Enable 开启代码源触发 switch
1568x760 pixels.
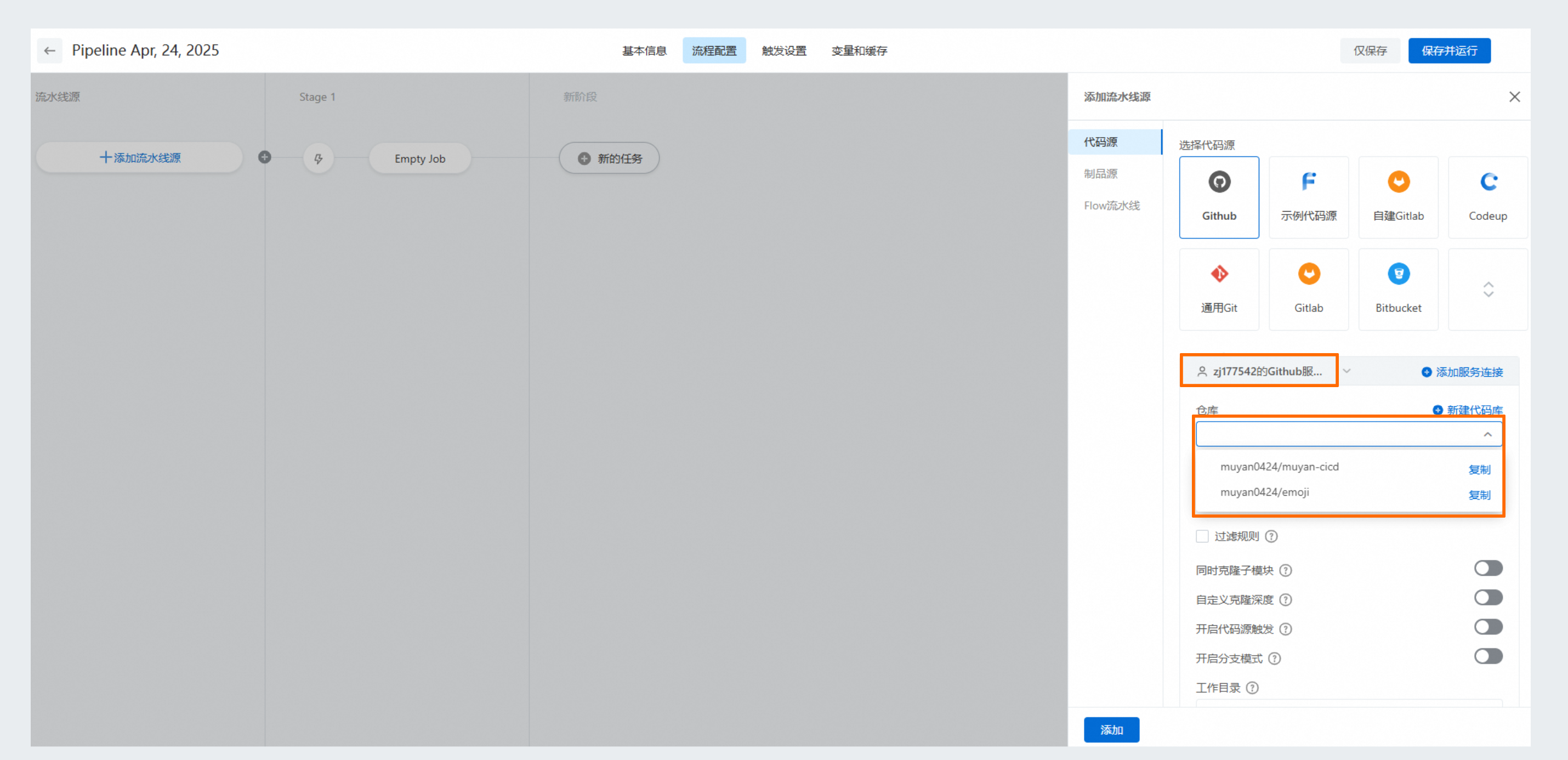click(1487, 627)
